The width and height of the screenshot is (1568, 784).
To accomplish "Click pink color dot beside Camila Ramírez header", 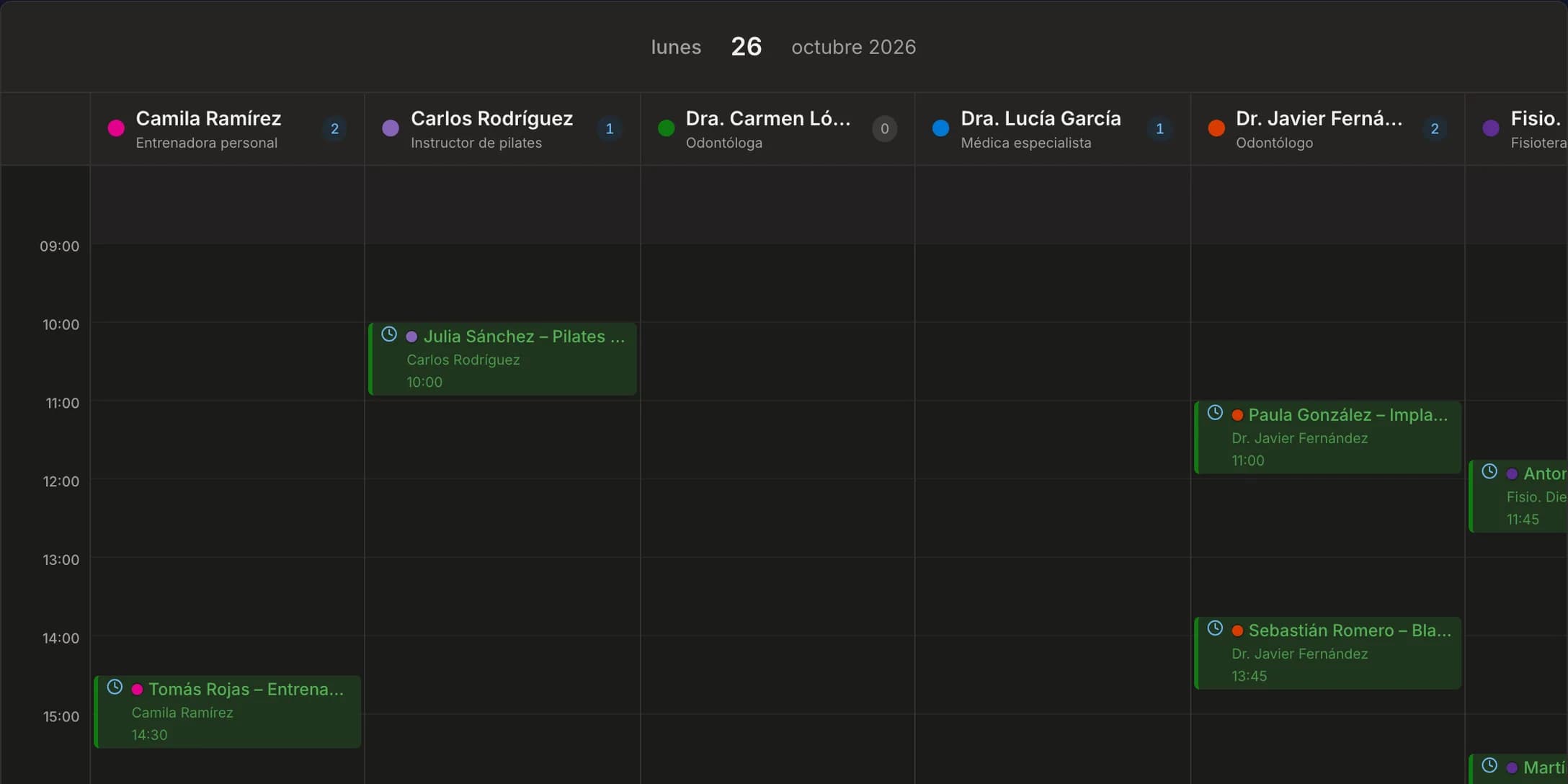I will click(x=116, y=128).
